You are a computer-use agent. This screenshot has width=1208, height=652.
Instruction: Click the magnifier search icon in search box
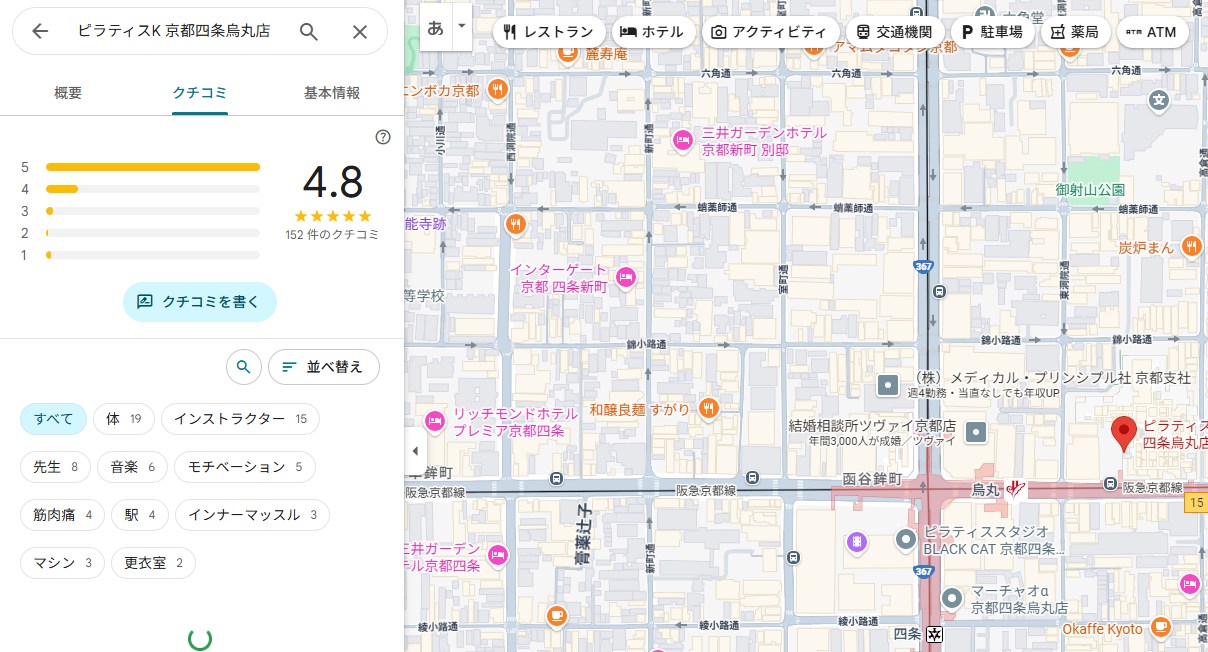[x=309, y=31]
